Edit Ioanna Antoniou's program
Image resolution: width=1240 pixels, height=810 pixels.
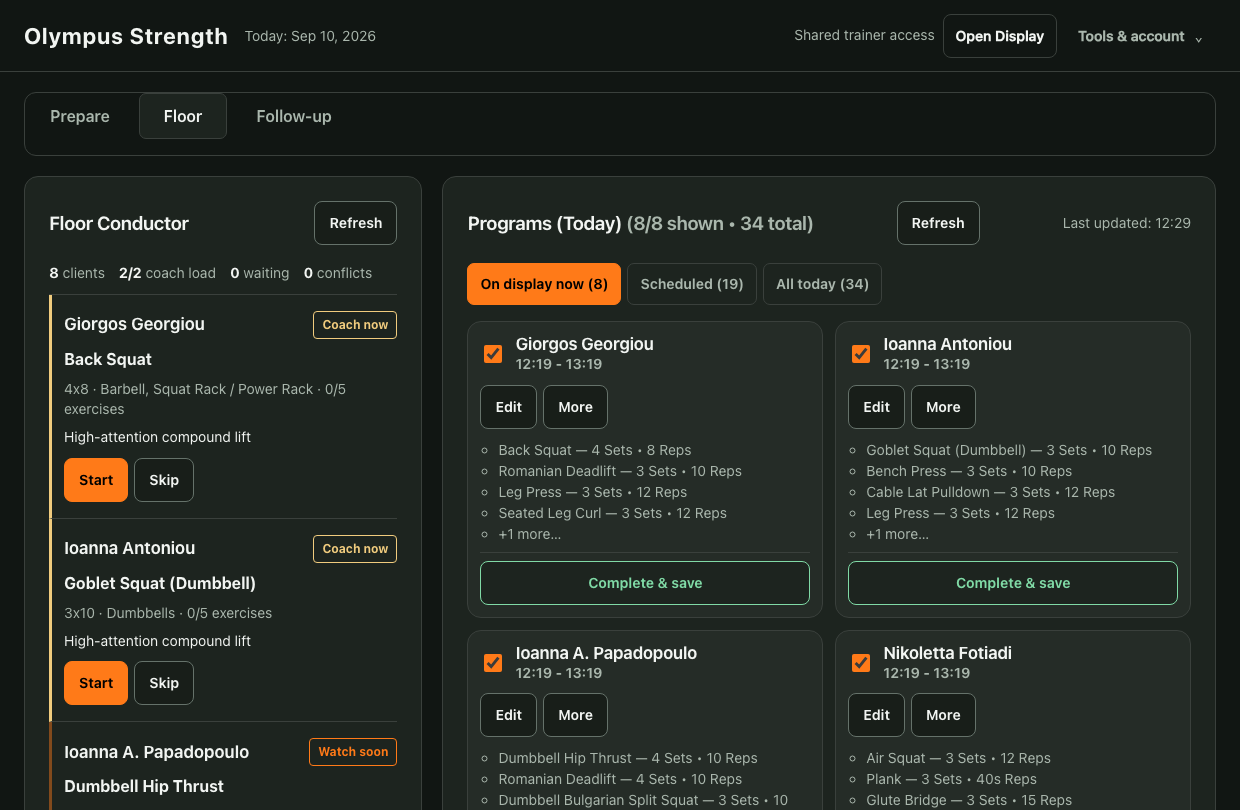[x=877, y=407]
